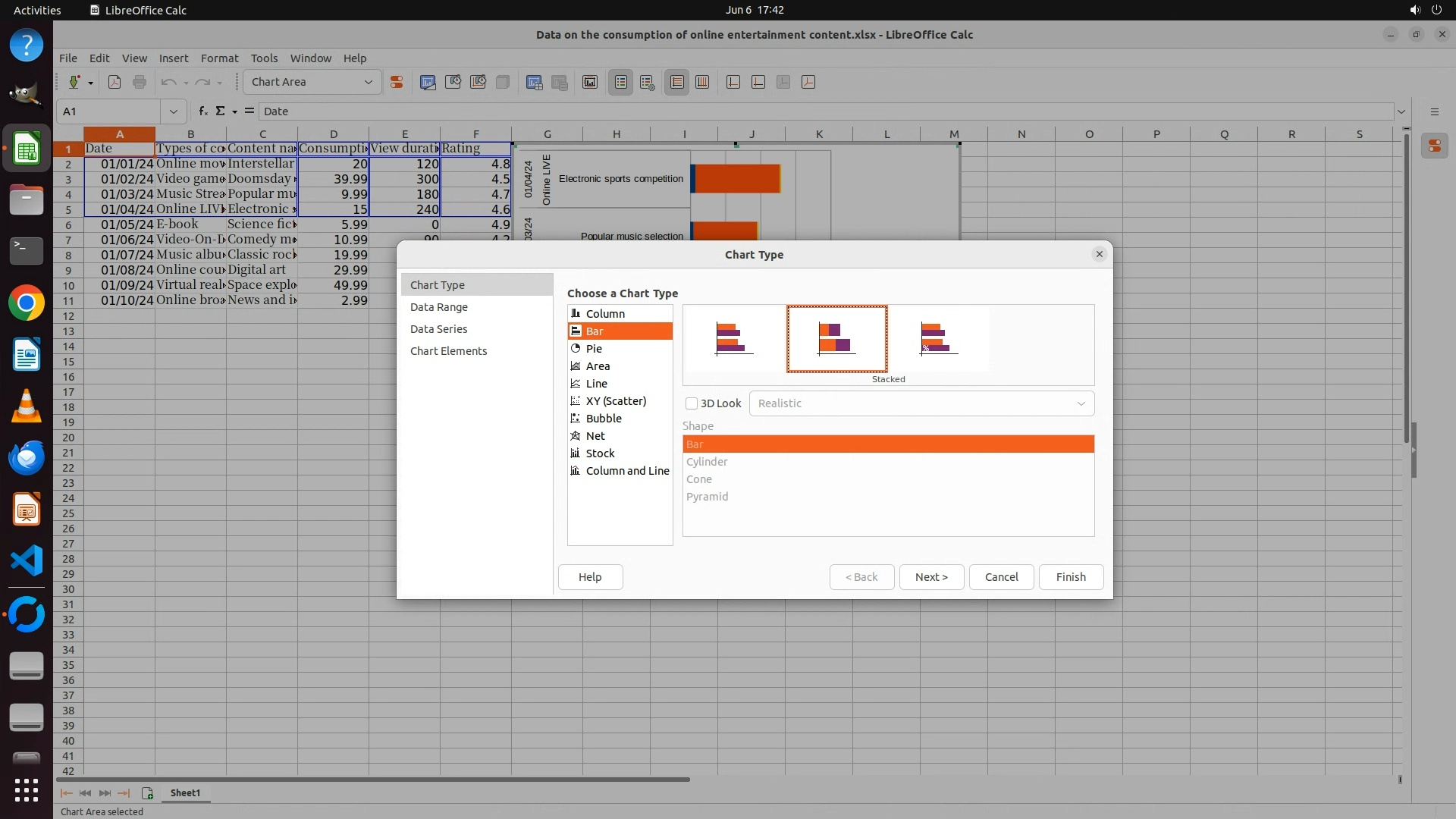Image resolution: width=1456 pixels, height=819 pixels.
Task: Open VLC from the dock
Action: (x=27, y=406)
